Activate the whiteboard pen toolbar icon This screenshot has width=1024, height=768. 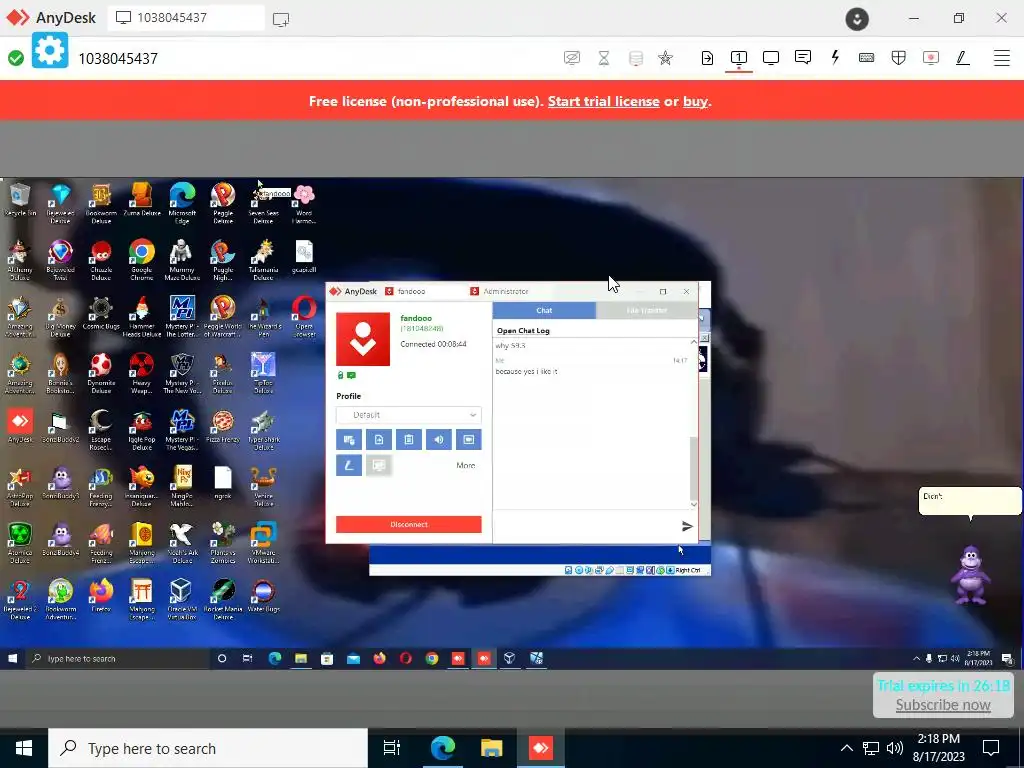[963, 57]
